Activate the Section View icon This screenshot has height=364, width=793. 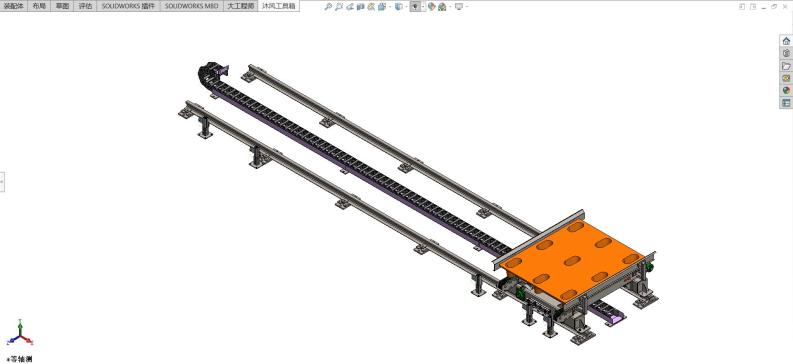coord(361,7)
